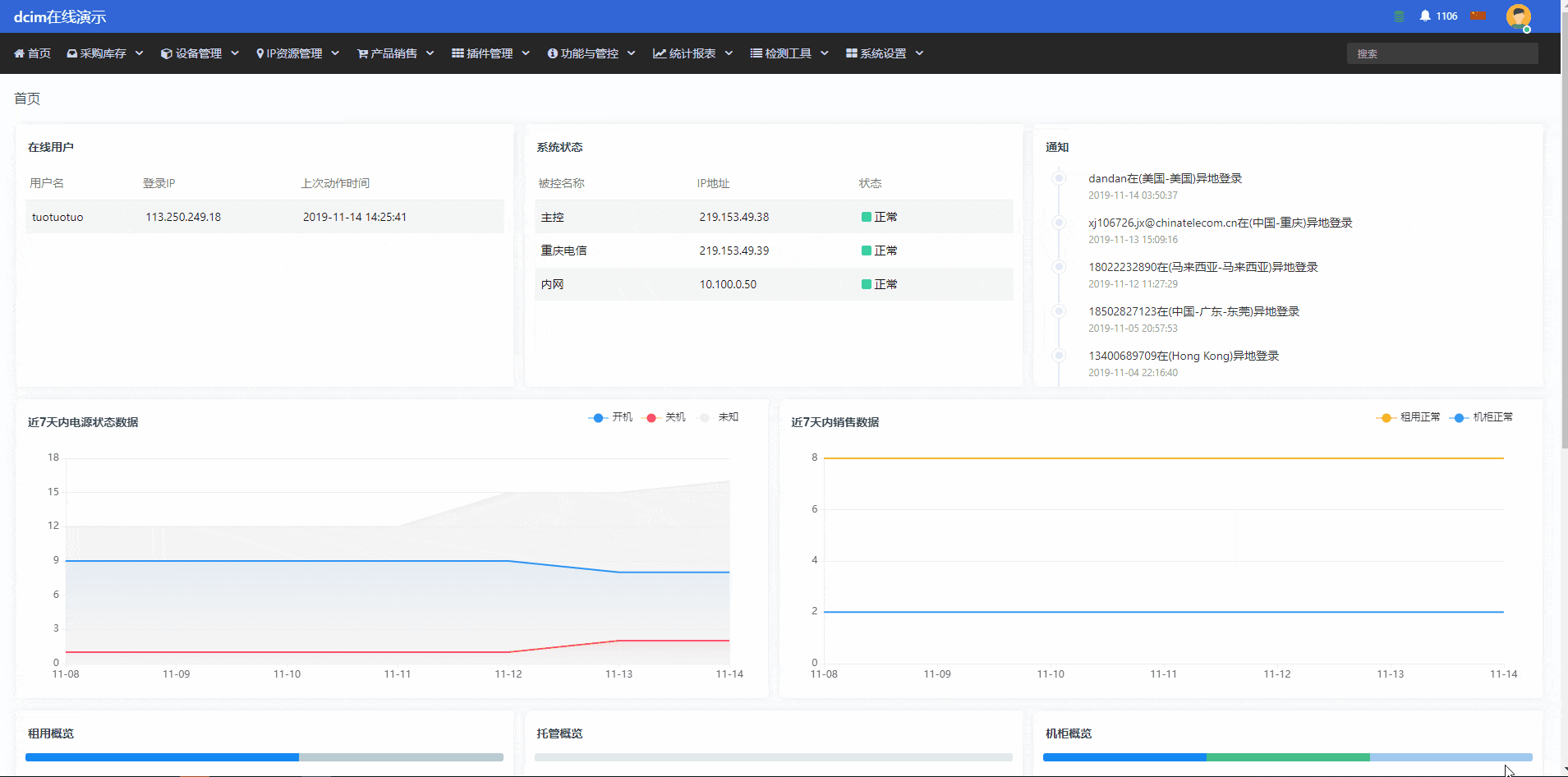Click the dcim在线演示 site title
This screenshot has width=1568, height=777.
point(60,16)
